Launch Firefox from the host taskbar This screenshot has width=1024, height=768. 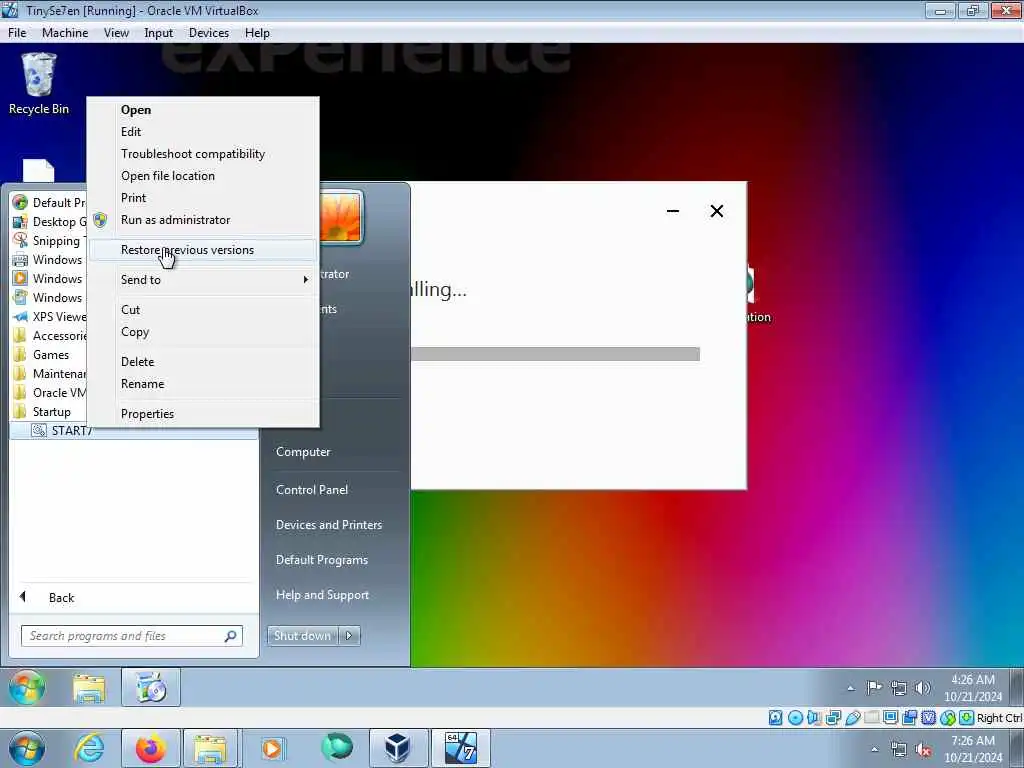(x=151, y=748)
